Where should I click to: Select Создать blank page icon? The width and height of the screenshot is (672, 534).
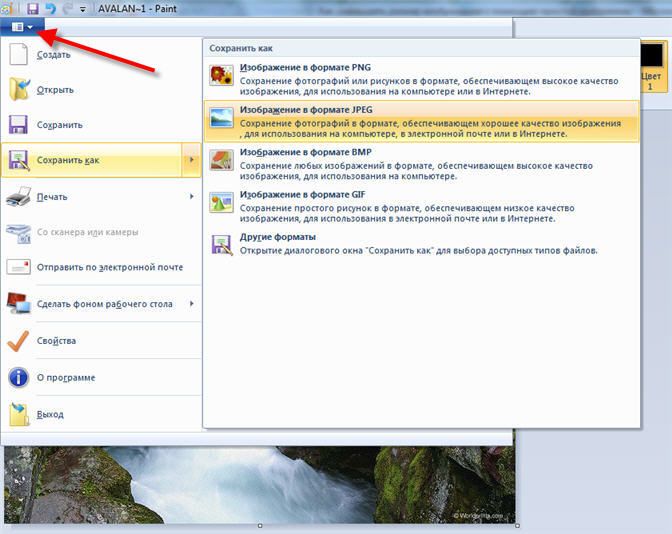(x=18, y=54)
